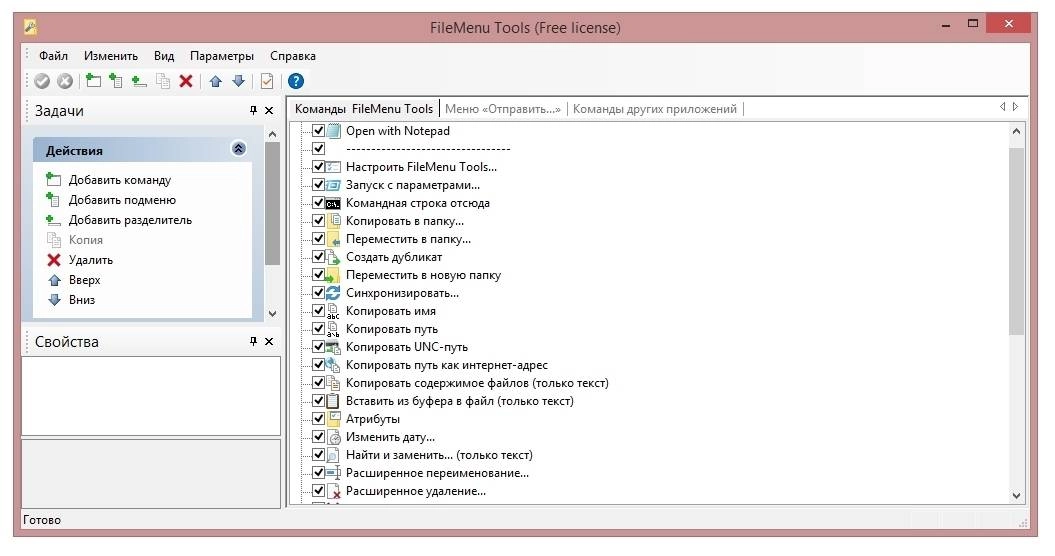Click Добавить разделитель action link
This screenshot has height=556, width=1055.
click(x=130, y=220)
